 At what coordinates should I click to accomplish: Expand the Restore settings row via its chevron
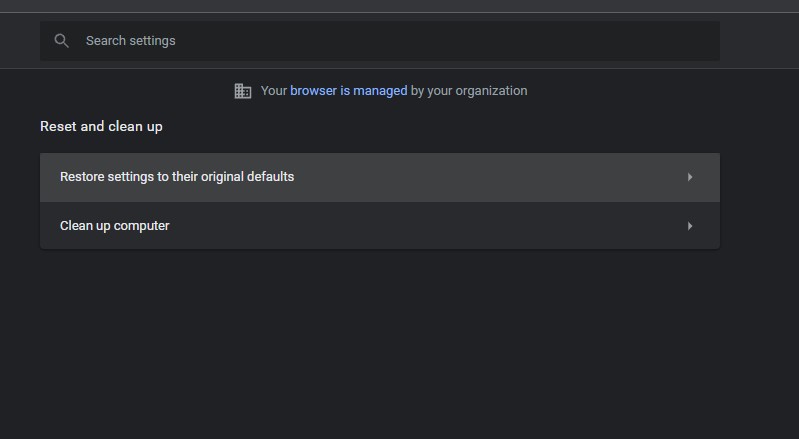(690, 177)
